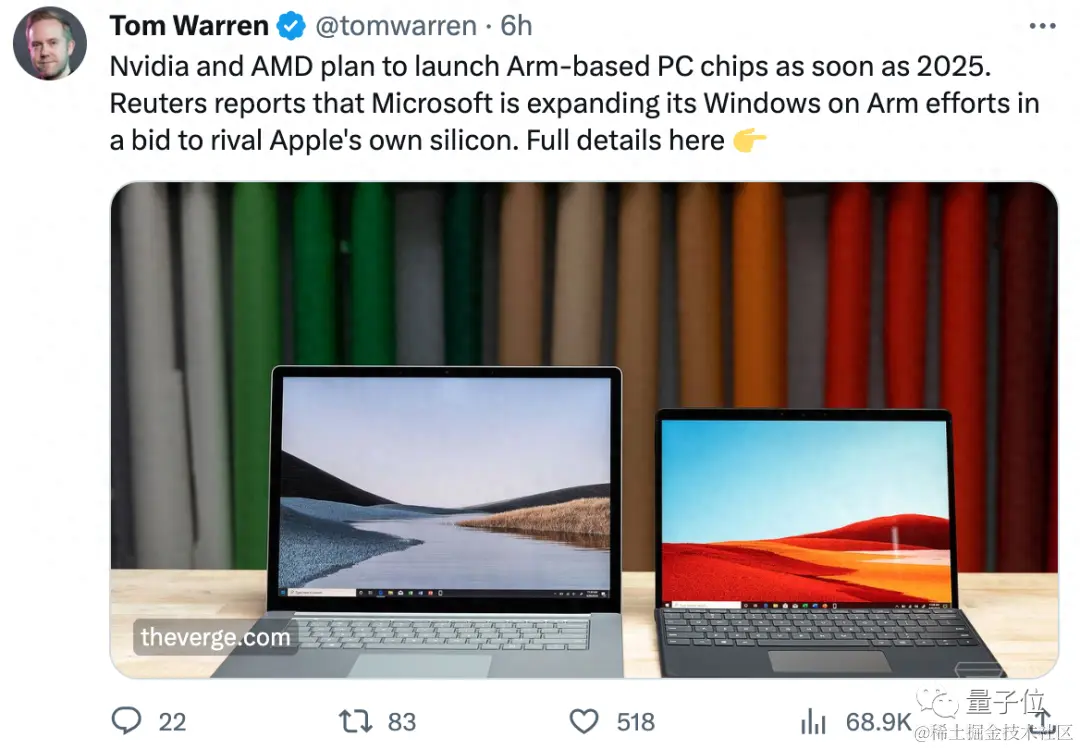This screenshot has height=749, width=1080.
Task: Click the retweet arrows icon
Action: [x=355, y=721]
